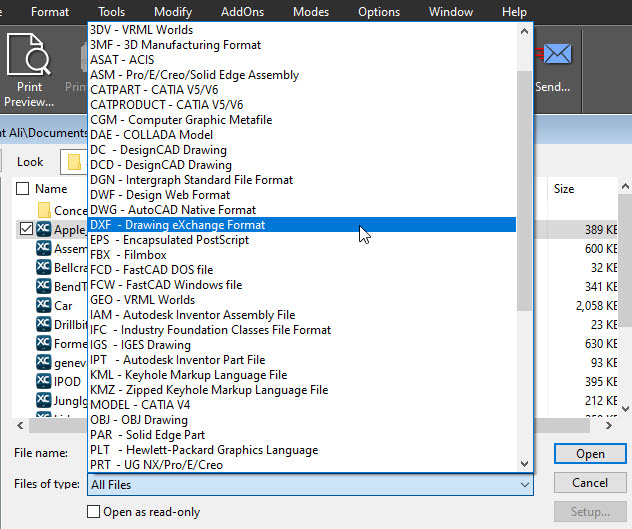Select DAE - COLLADA Model
Viewport: 632px width, 529px height.
point(302,135)
